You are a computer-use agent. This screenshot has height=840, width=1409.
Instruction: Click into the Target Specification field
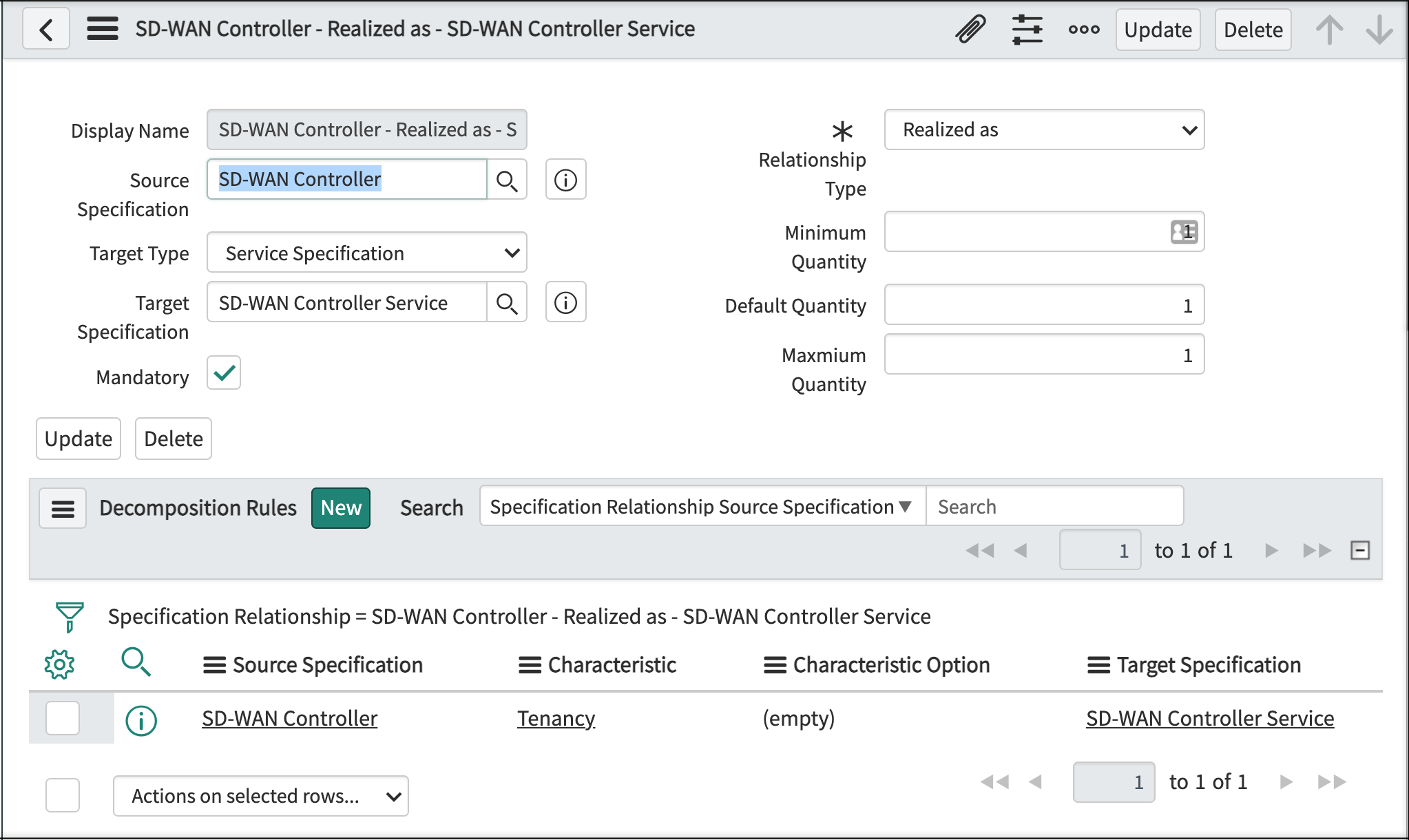click(x=347, y=302)
